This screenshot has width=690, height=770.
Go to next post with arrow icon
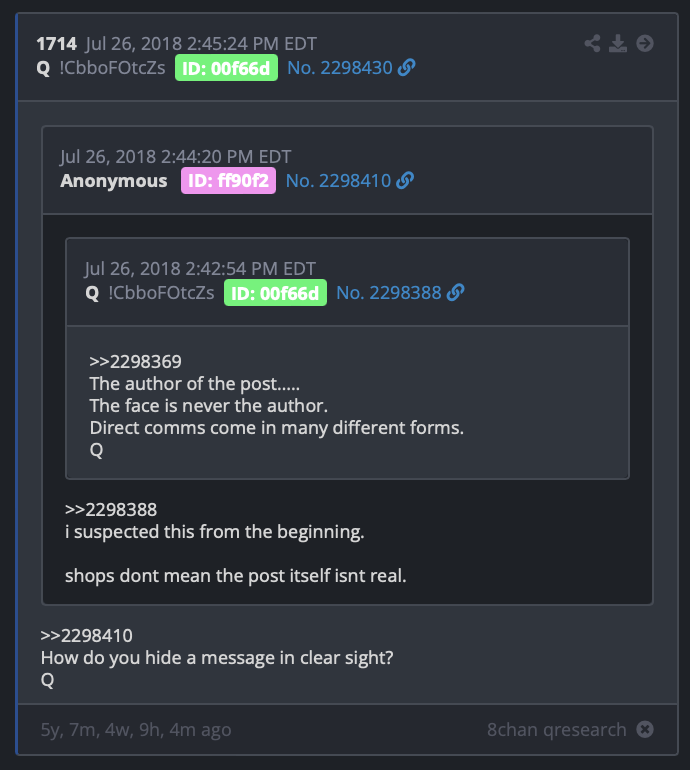point(645,43)
